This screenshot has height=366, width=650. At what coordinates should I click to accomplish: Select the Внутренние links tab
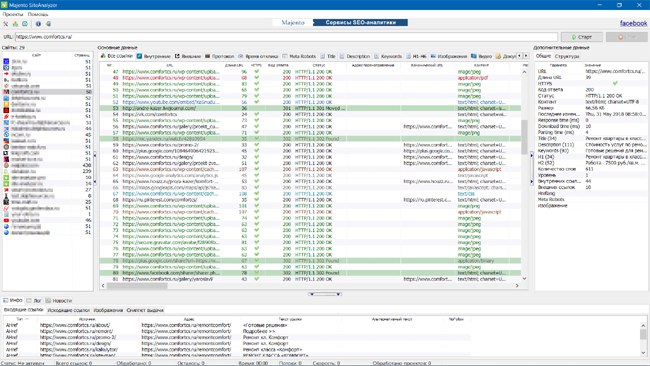pos(154,56)
